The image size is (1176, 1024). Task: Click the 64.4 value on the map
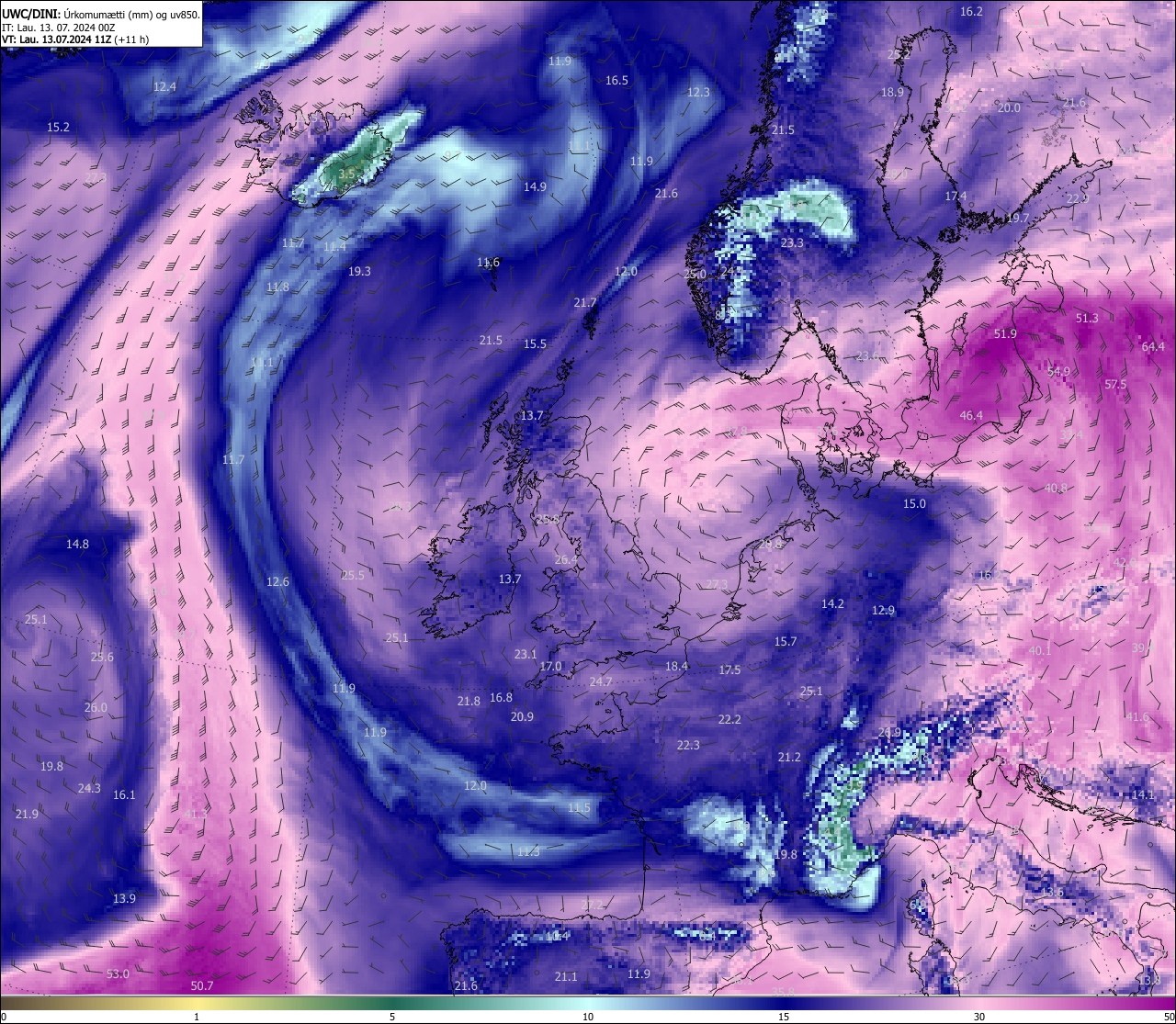tap(1153, 346)
